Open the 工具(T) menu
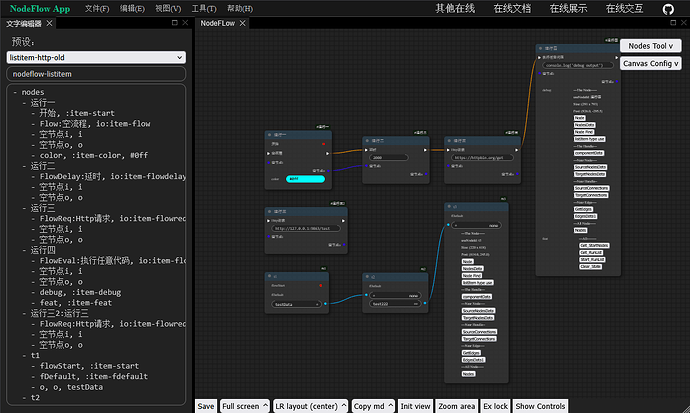 204,9
